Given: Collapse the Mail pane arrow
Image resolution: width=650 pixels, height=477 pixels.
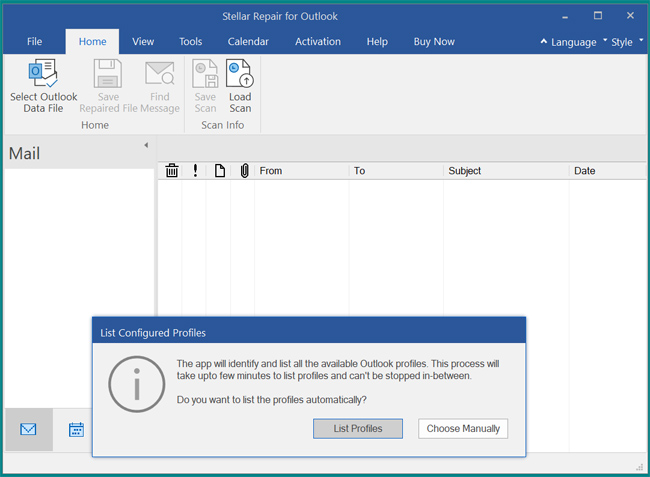Looking at the screenshot, I should point(146,145).
